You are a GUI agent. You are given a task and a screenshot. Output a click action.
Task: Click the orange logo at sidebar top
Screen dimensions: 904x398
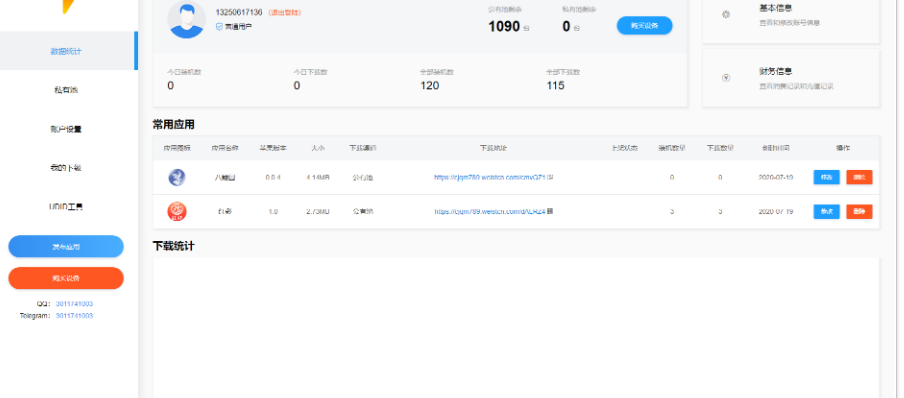coord(69,6)
